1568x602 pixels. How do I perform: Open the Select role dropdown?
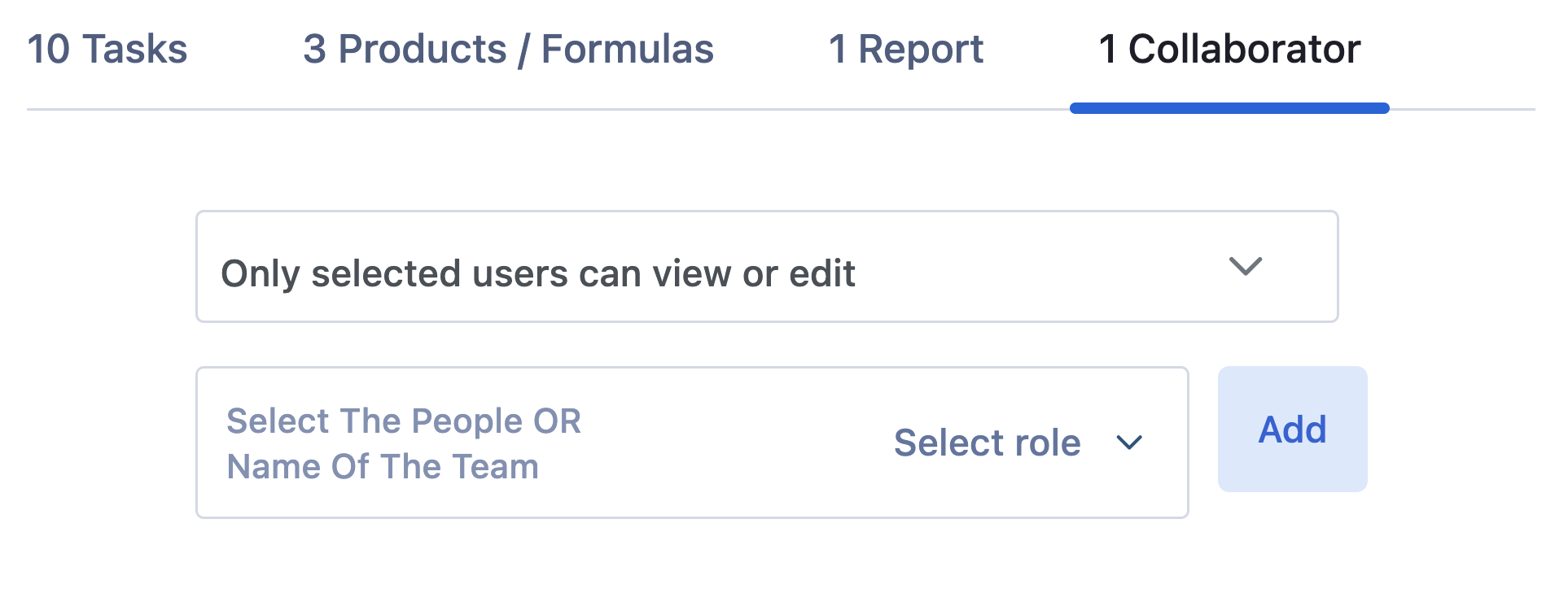[1018, 443]
